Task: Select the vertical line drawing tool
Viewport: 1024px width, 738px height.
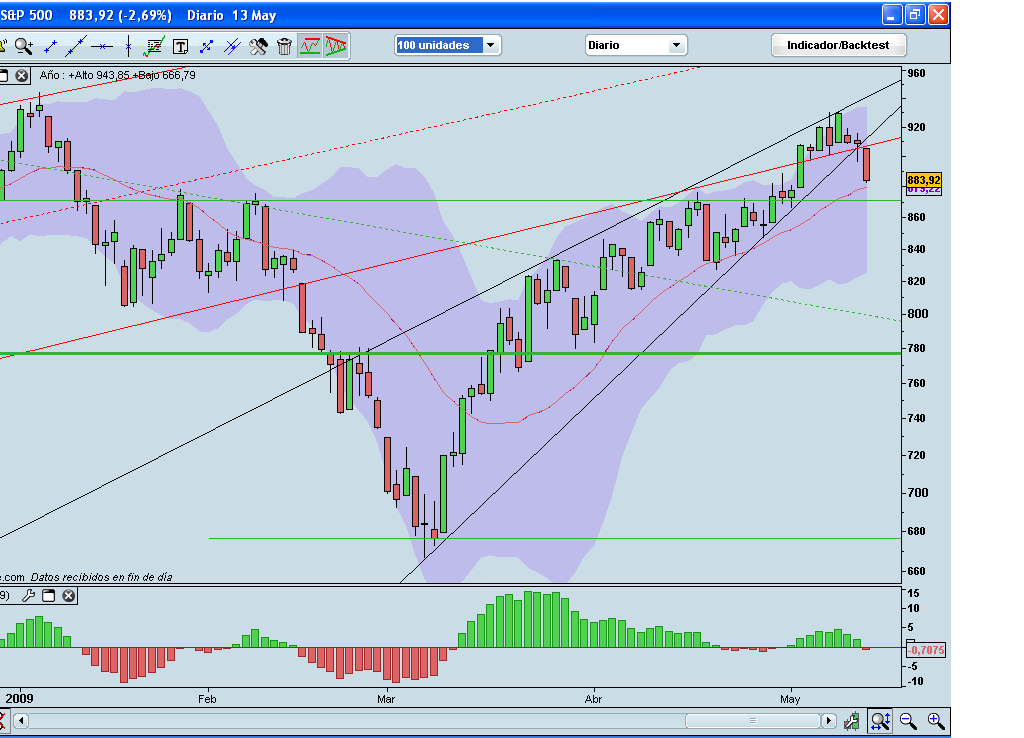Action: (128, 46)
